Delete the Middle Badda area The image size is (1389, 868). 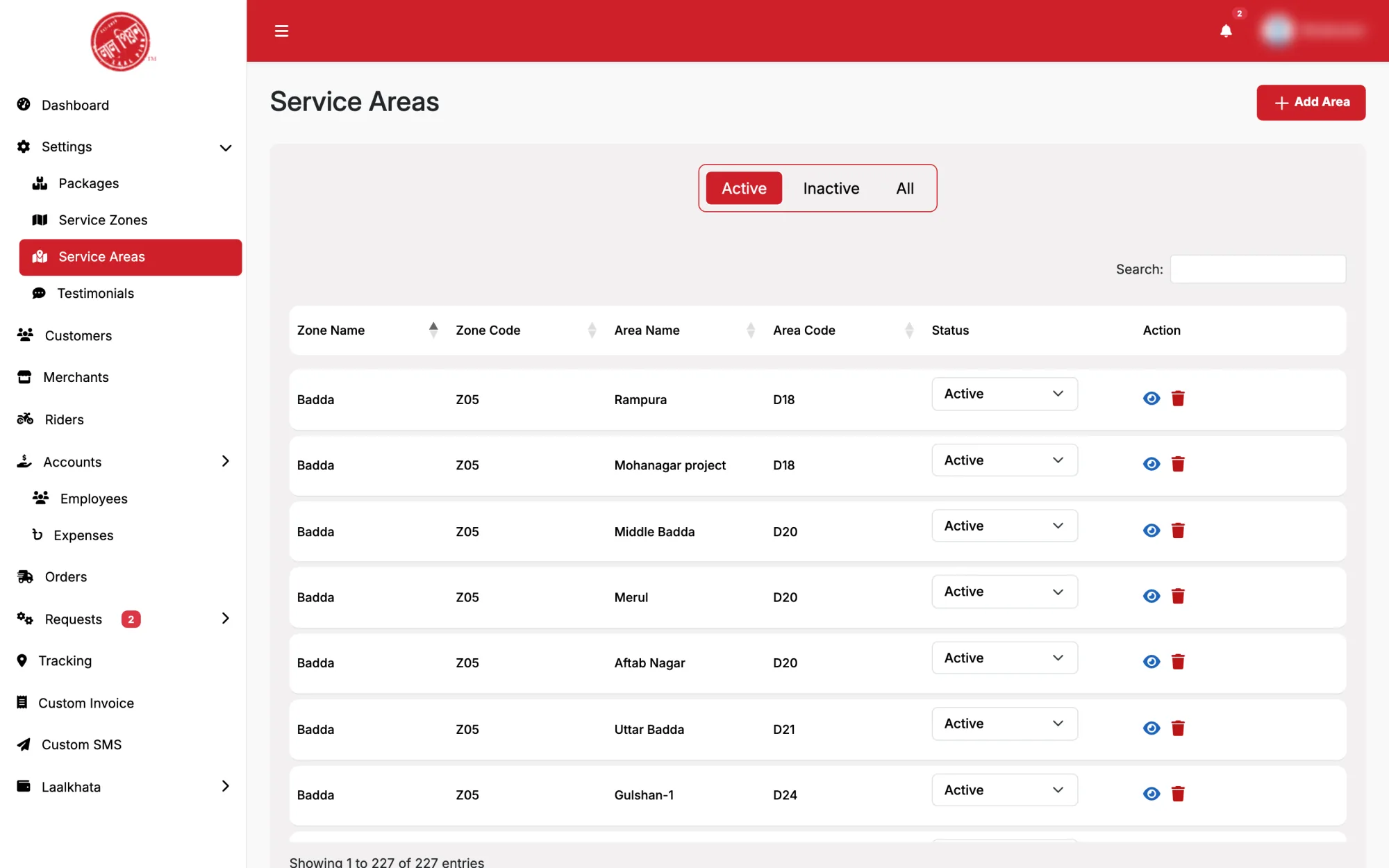1178,531
